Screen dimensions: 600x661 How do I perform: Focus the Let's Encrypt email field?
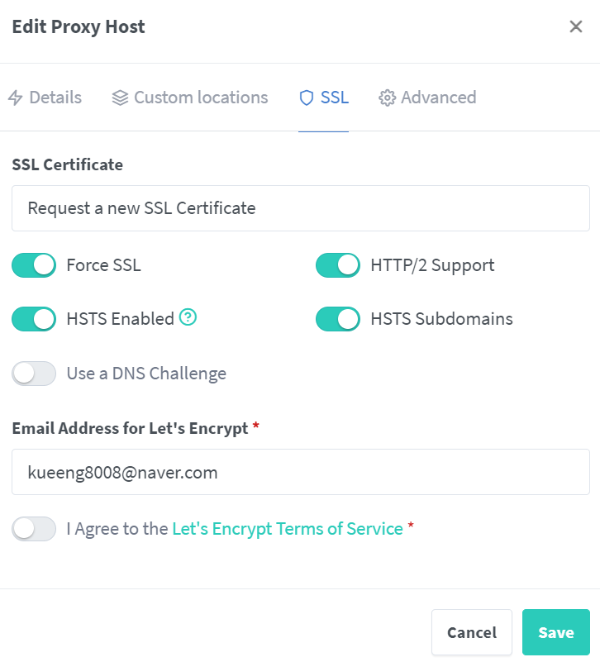(300, 472)
